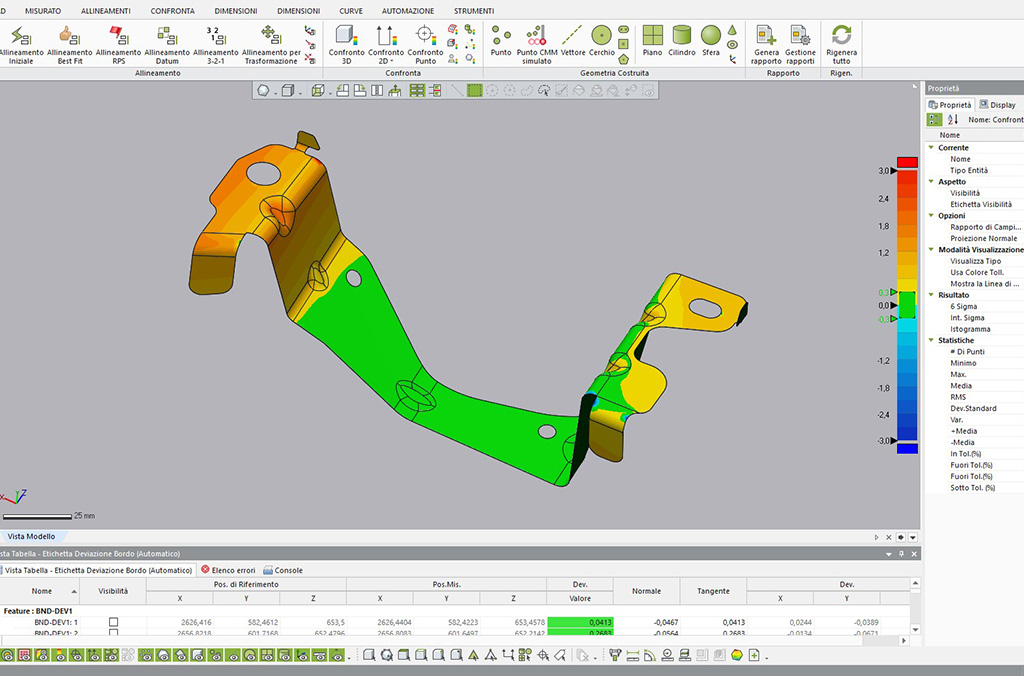Viewport: 1024px width, 676px height.
Task: Click the horizontal scrollbar right arrow of the table
Action: pyautogui.click(x=904, y=641)
